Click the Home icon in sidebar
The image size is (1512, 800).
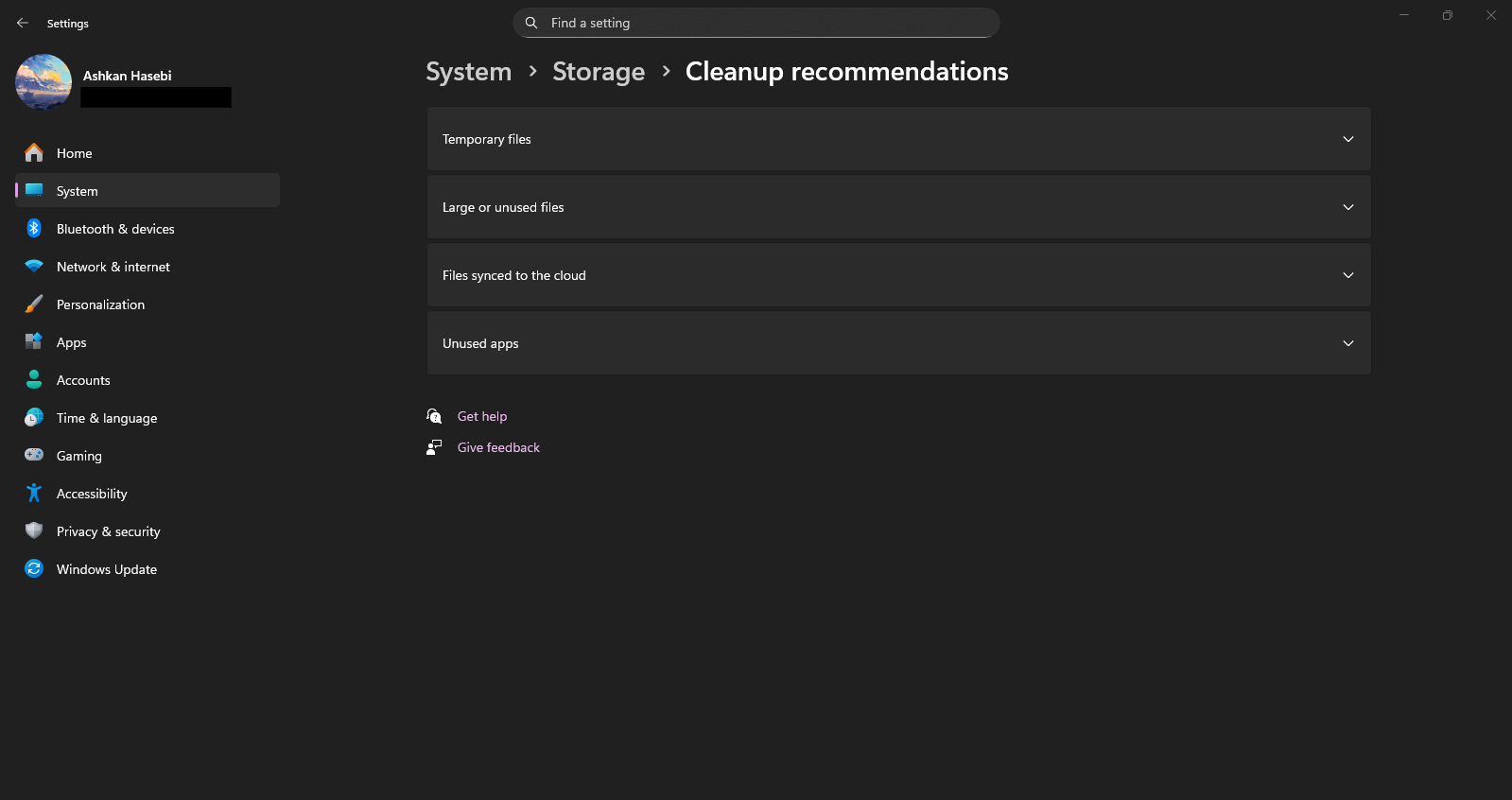pos(34,153)
